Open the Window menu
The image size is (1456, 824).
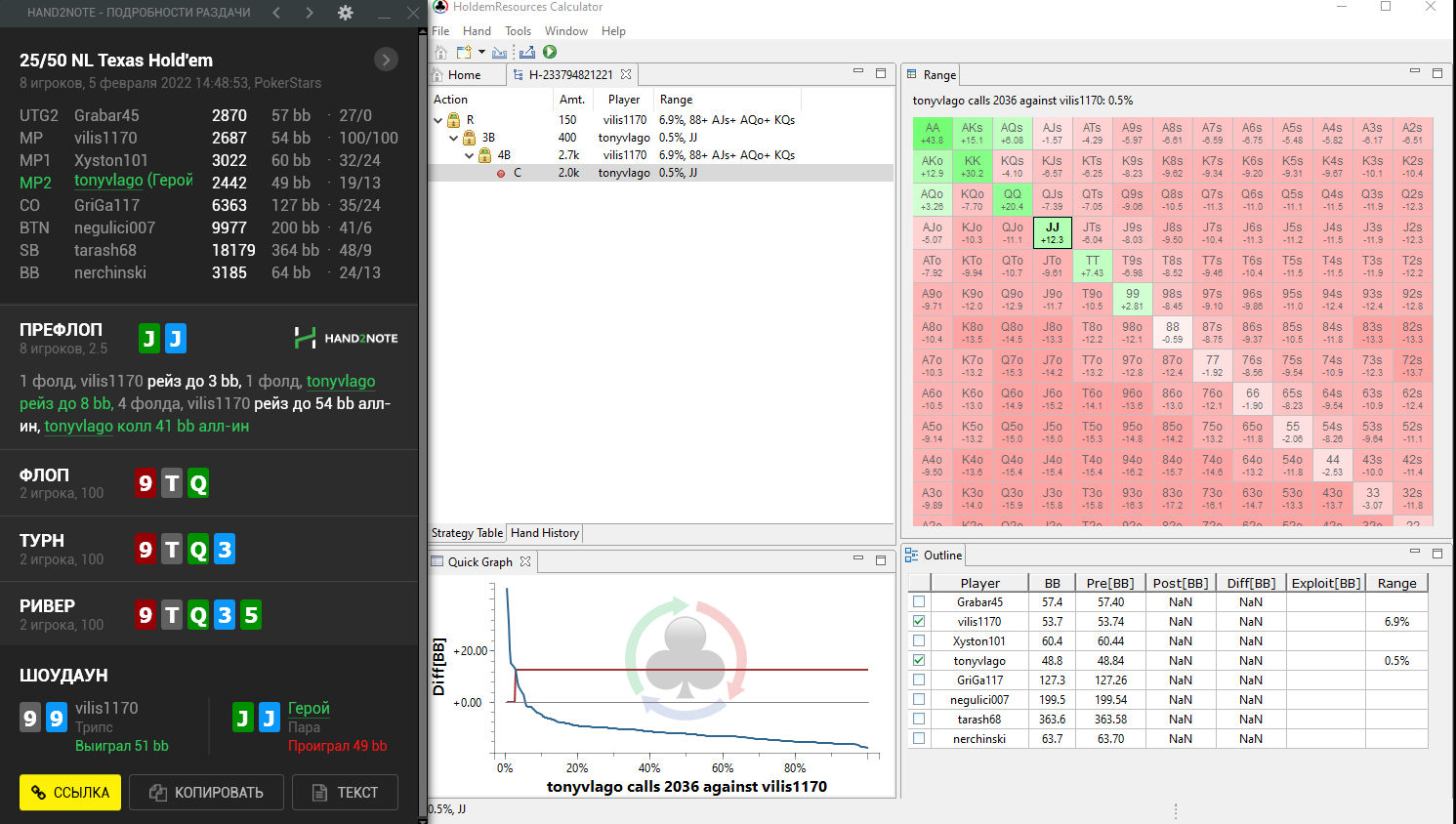coord(566,31)
